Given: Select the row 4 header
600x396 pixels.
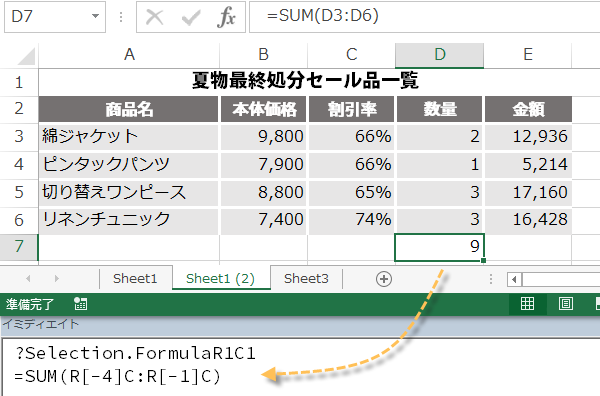Looking at the screenshot, I should 19,165.
